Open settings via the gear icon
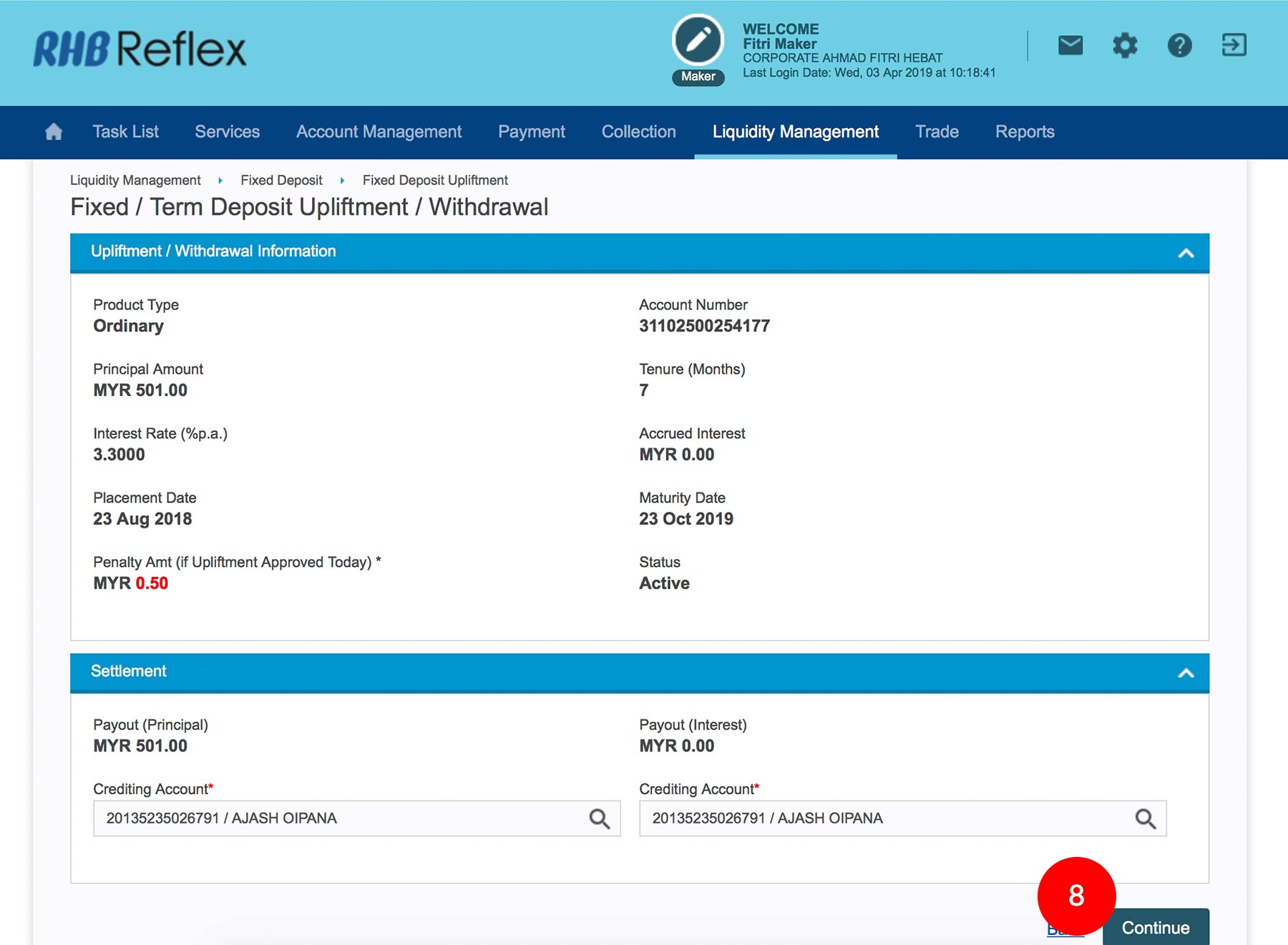The height and width of the screenshot is (945, 1288). [1124, 46]
